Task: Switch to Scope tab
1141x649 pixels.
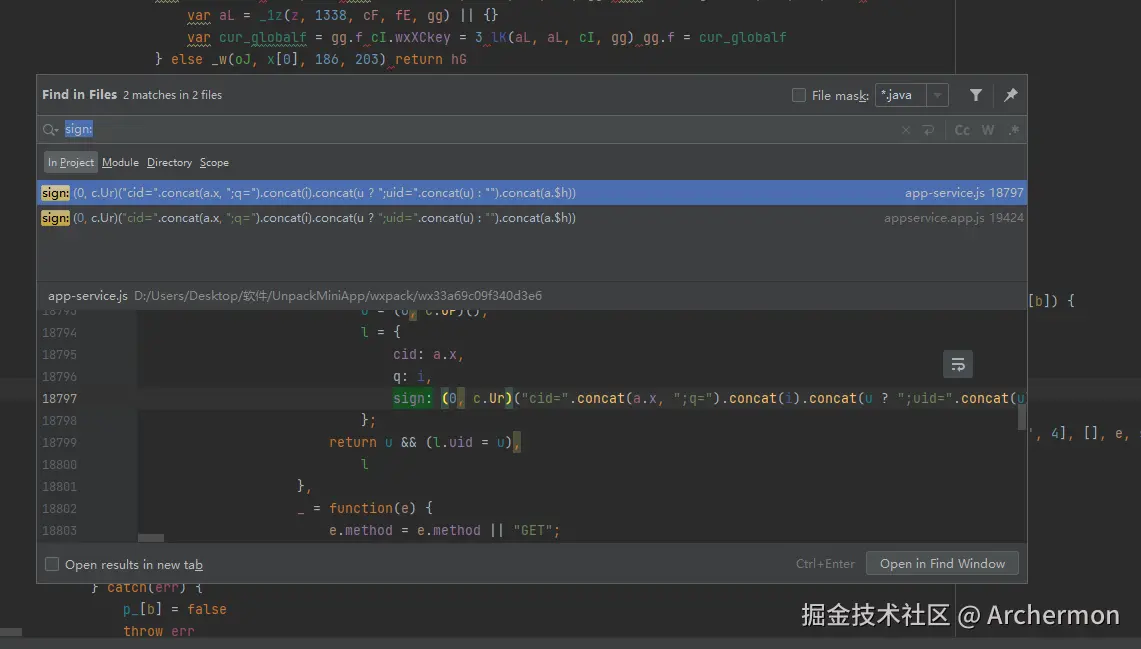Action: 214,162
